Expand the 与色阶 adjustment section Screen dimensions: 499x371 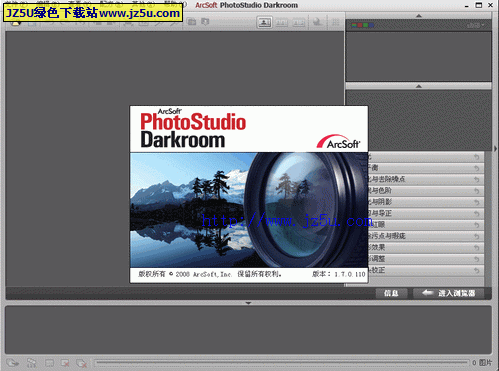[426, 190]
